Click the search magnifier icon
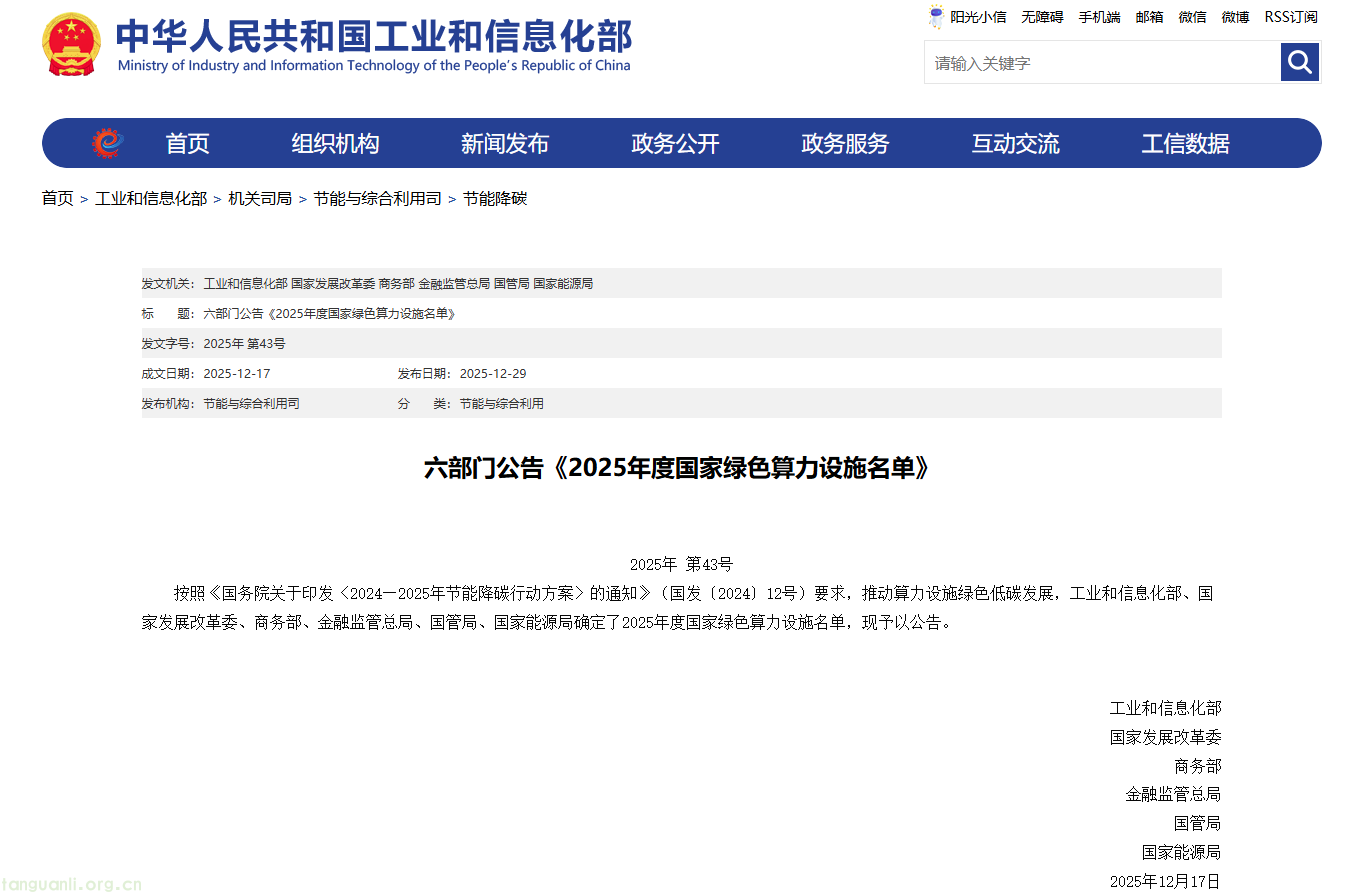This screenshot has height=892, width=1356. click(x=1299, y=62)
